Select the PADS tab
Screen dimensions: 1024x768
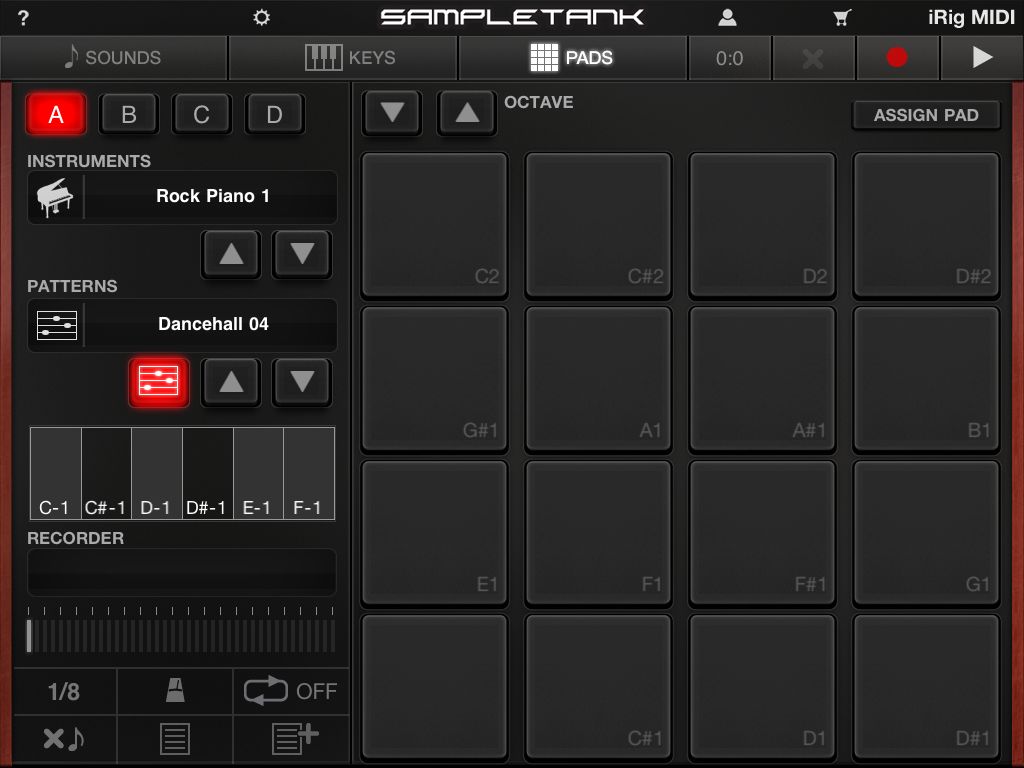[573, 57]
